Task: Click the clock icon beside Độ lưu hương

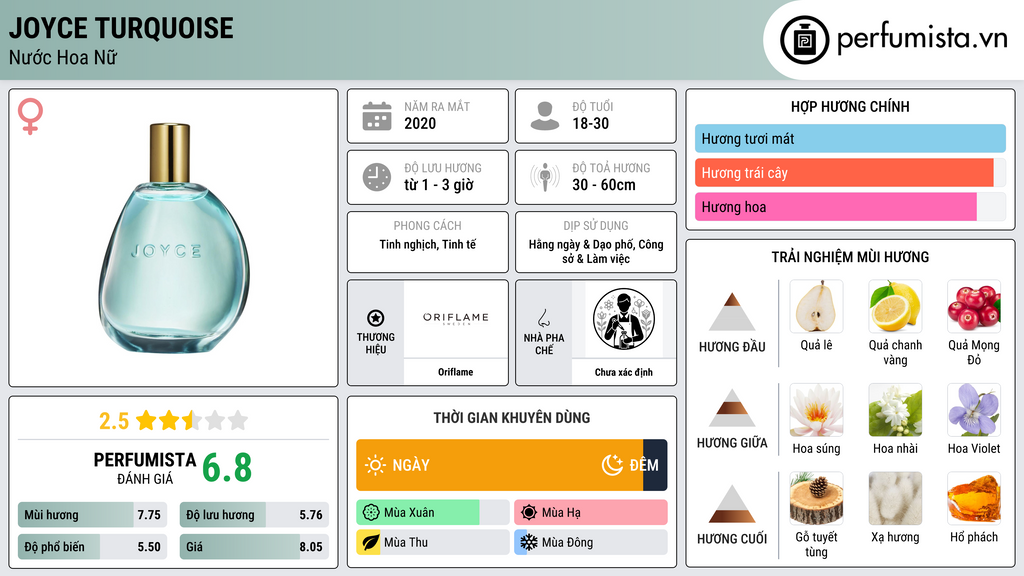Action: (x=377, y=177)
